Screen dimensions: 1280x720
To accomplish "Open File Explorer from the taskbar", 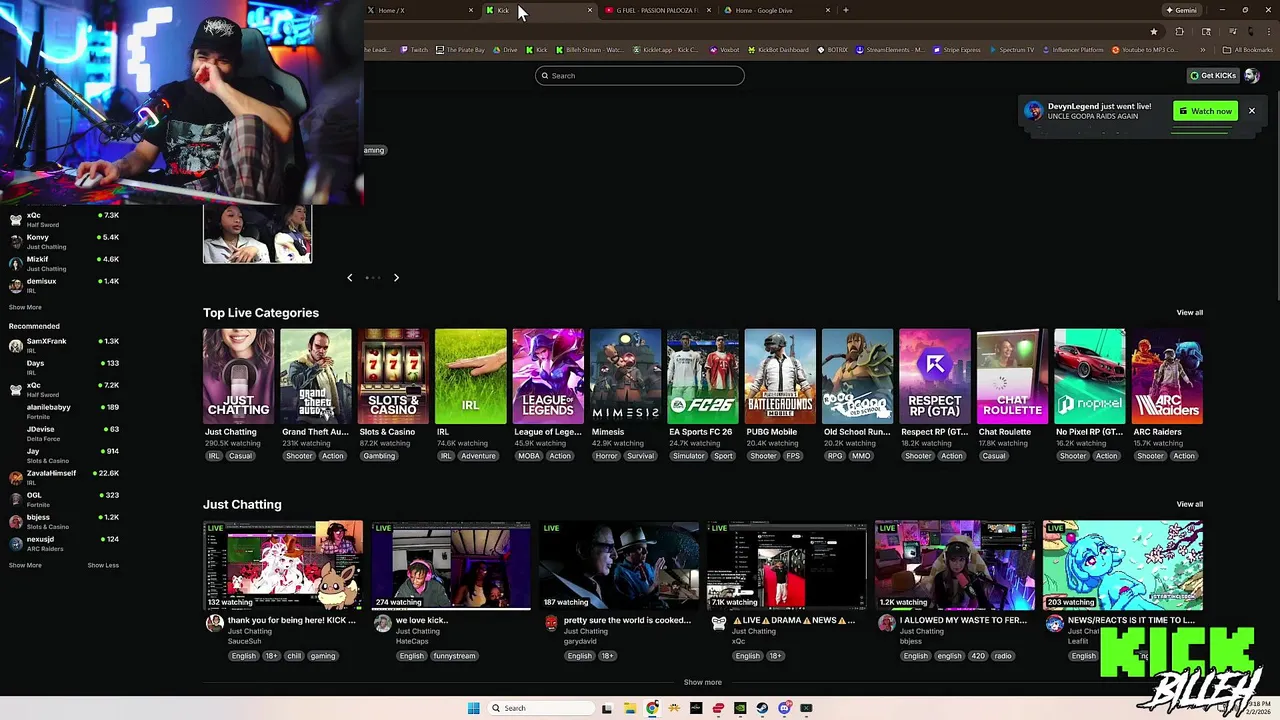I will coord(630,708).
